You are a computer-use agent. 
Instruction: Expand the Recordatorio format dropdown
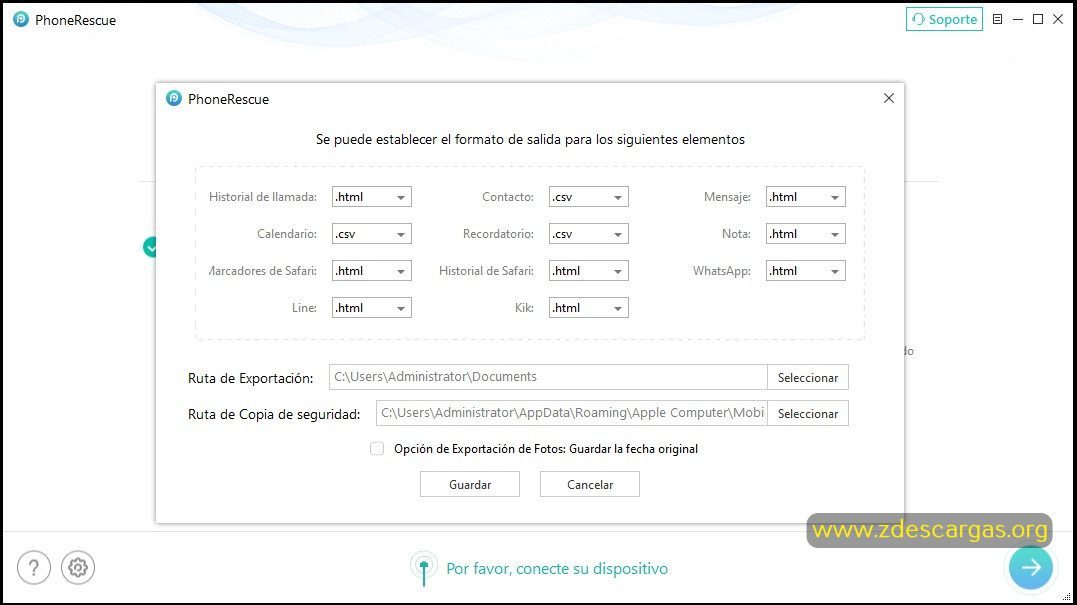(589, 234)
